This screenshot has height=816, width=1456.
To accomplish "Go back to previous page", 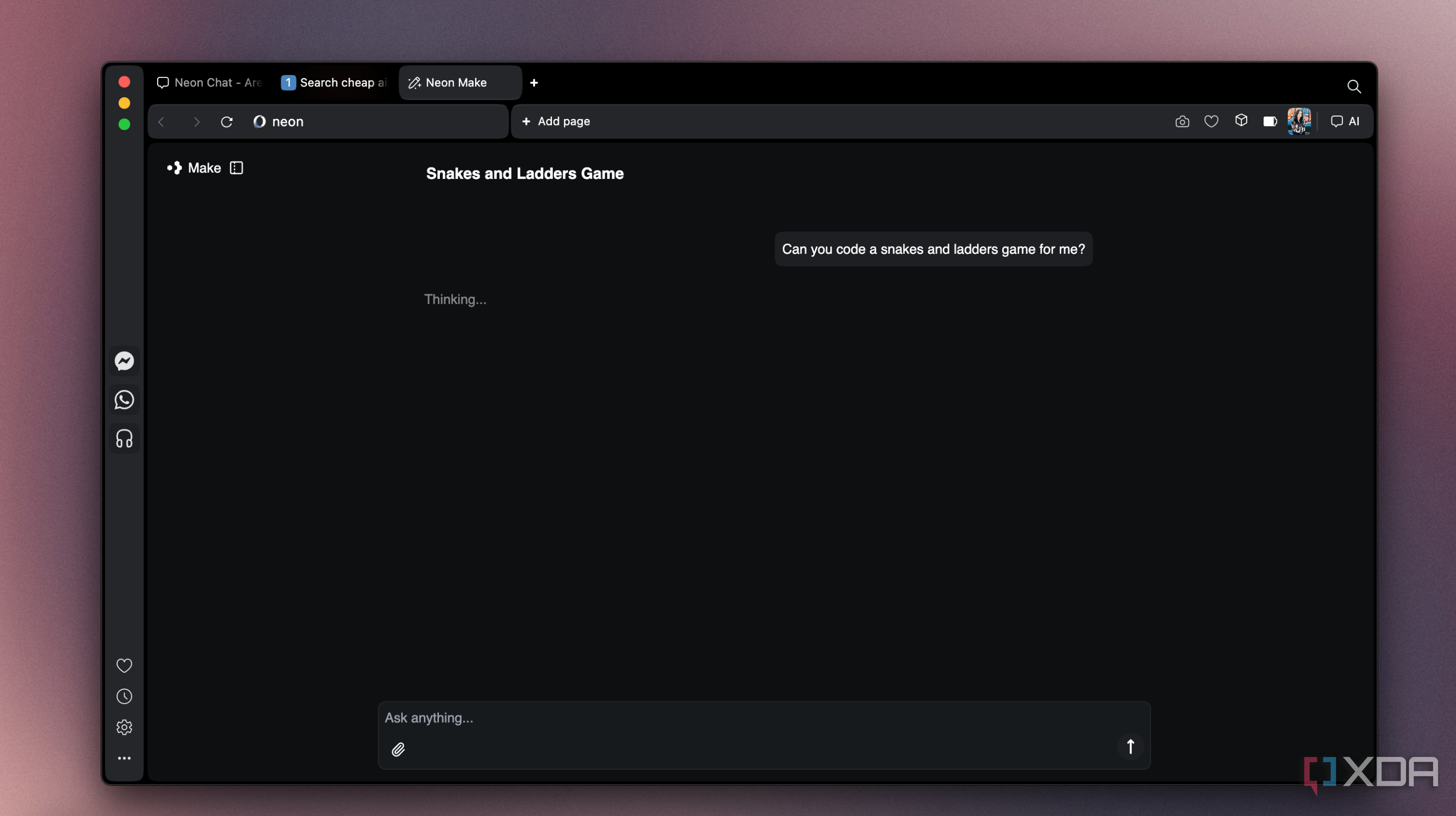I will click(162, 121).
